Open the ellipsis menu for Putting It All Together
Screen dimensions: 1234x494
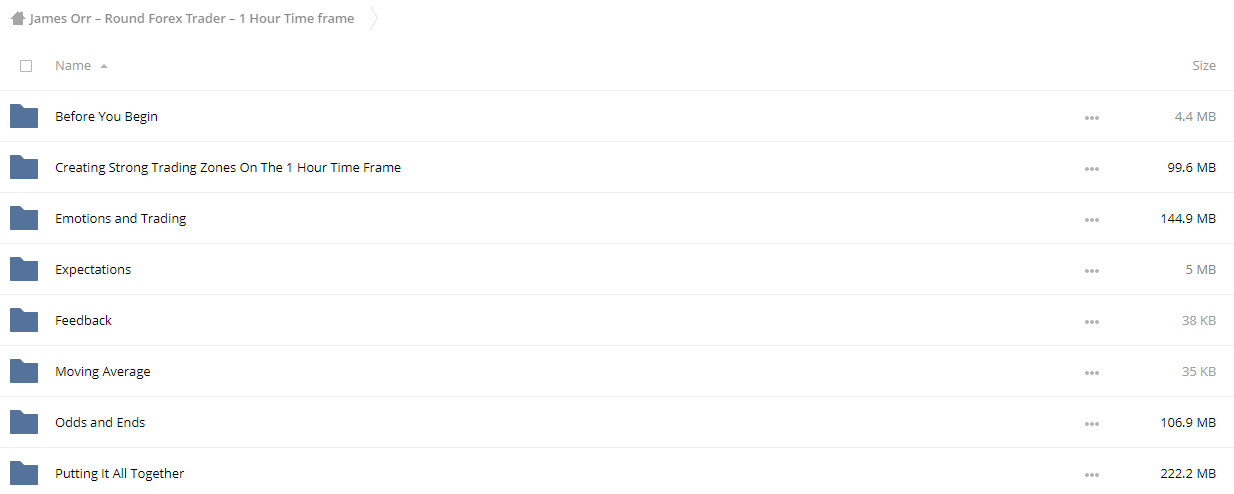click(x=1091, y=475)
